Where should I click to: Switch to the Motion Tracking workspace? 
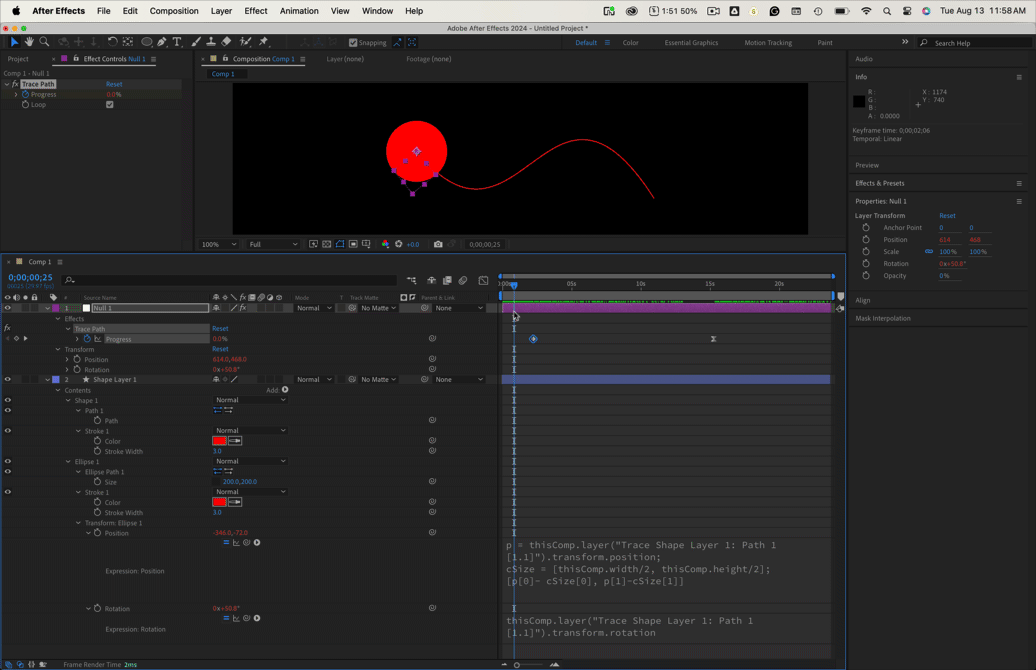tap(768, 42)
